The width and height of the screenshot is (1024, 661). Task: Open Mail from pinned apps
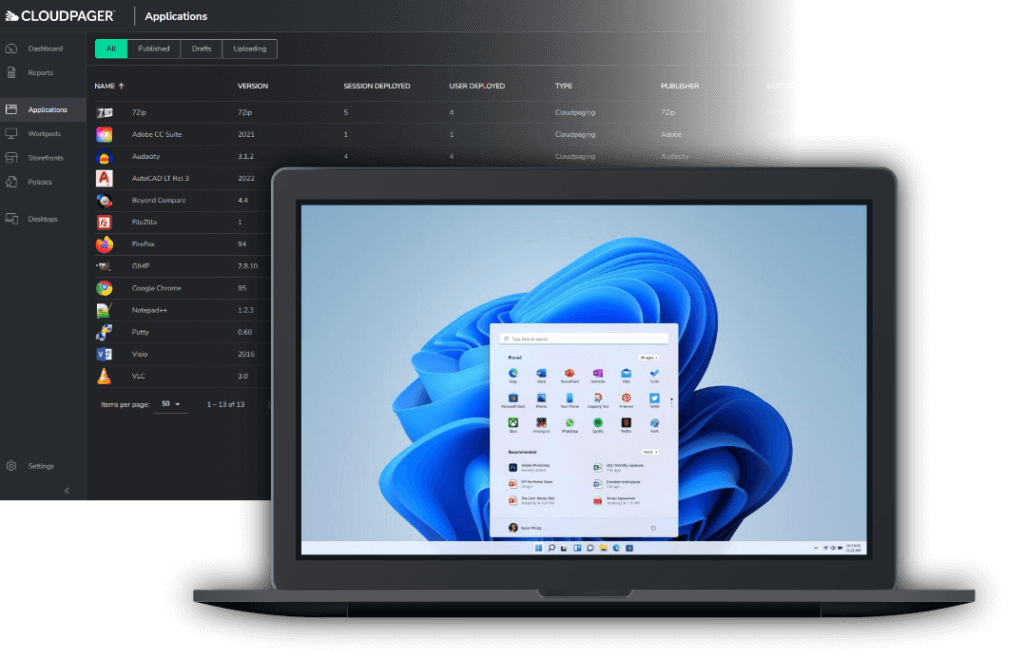(626, 375)
